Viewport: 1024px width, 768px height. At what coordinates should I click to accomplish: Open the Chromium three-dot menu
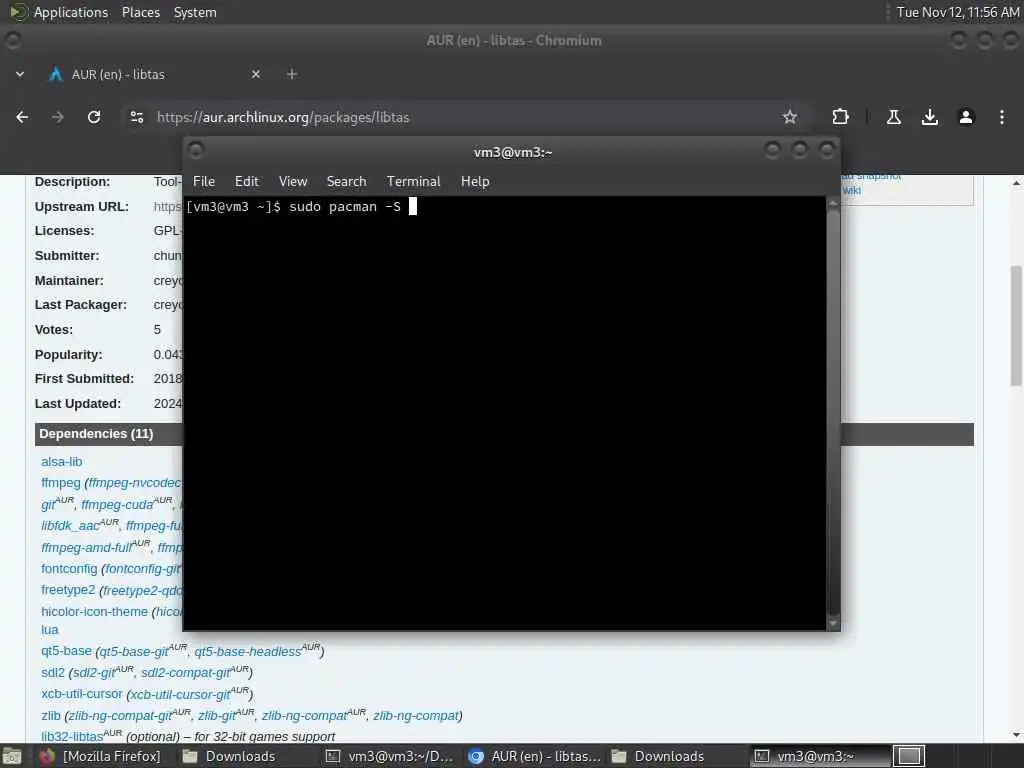point(1002,117)
